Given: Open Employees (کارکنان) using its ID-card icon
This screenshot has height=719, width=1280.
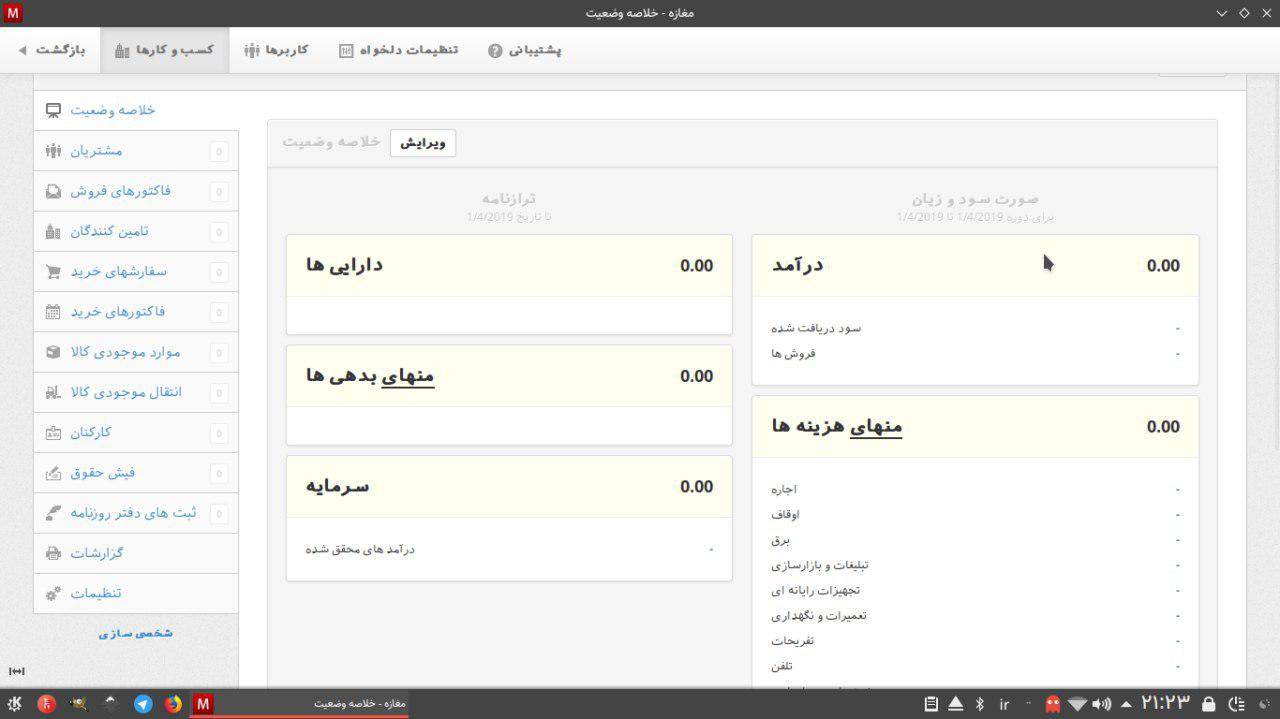Looking at the screenshot, I should coord(54,433).
